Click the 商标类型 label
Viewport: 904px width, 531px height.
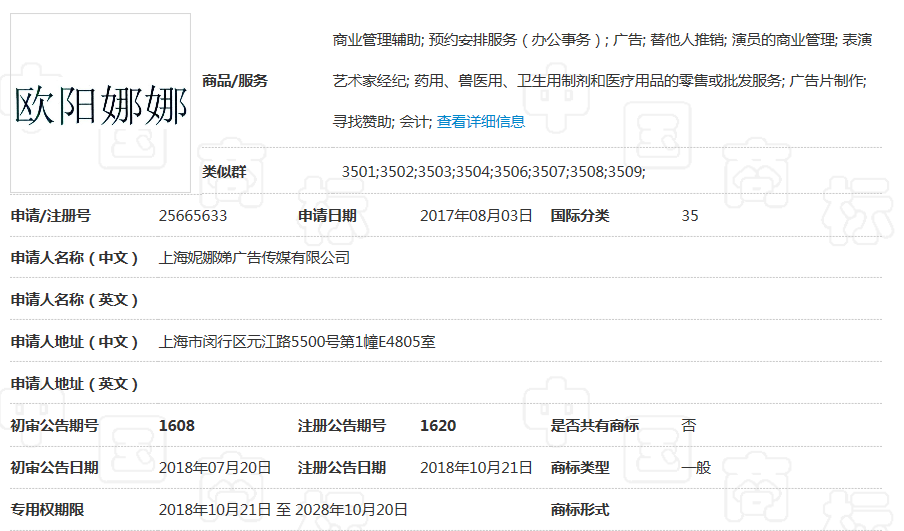(x=580, y=468)
